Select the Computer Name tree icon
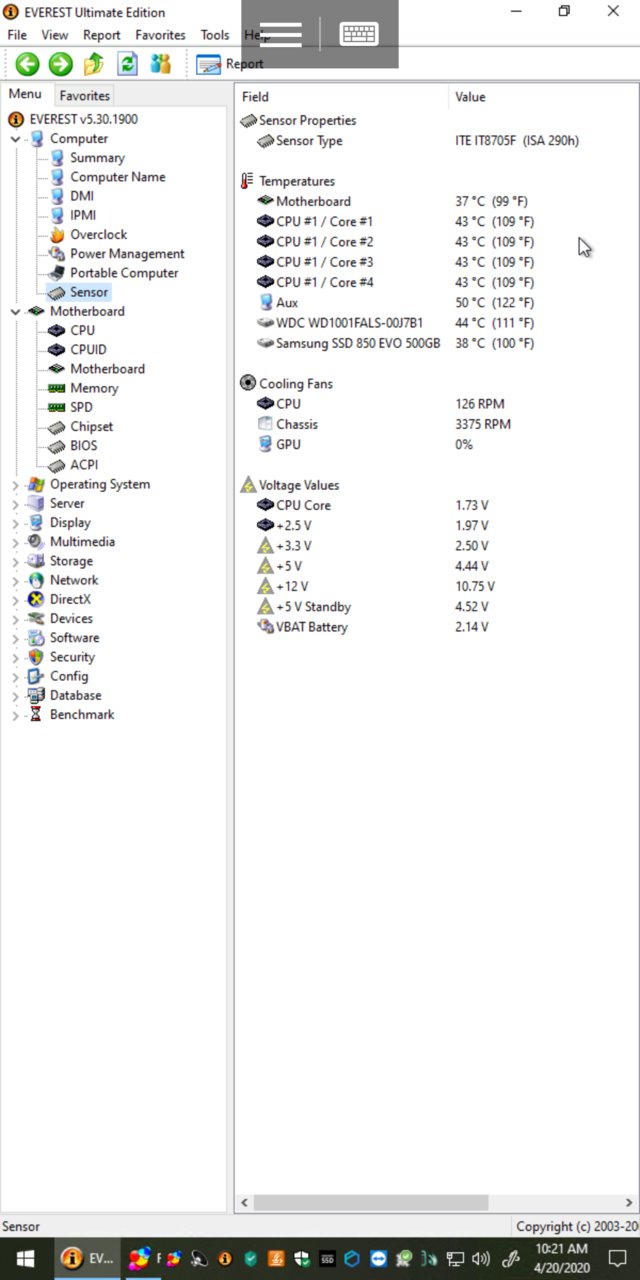Image resolution: width=640 pixels, height=1280 pixels. pyautogui.click(x=57, y=177)
